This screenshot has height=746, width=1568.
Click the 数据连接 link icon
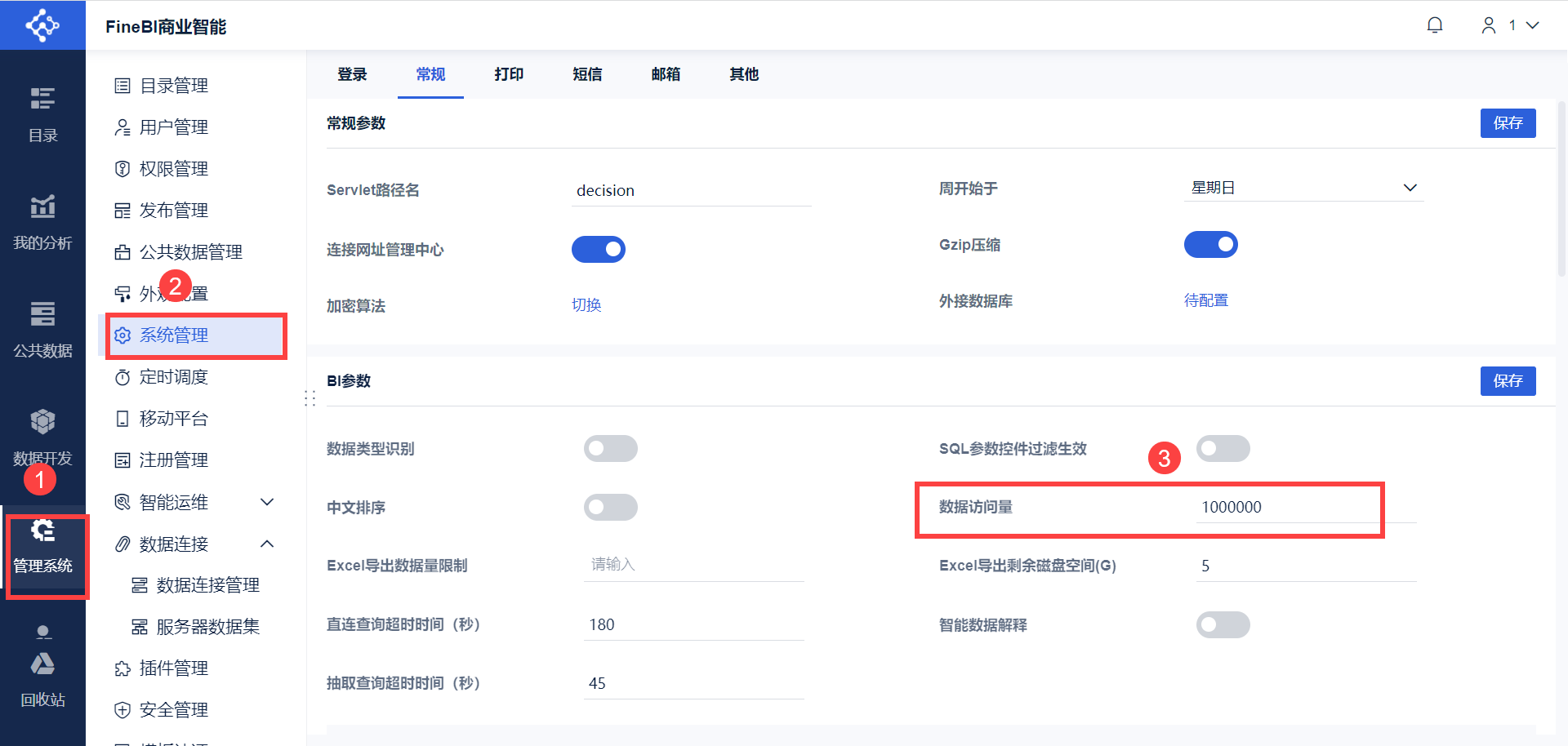click(x=122, y=544)
